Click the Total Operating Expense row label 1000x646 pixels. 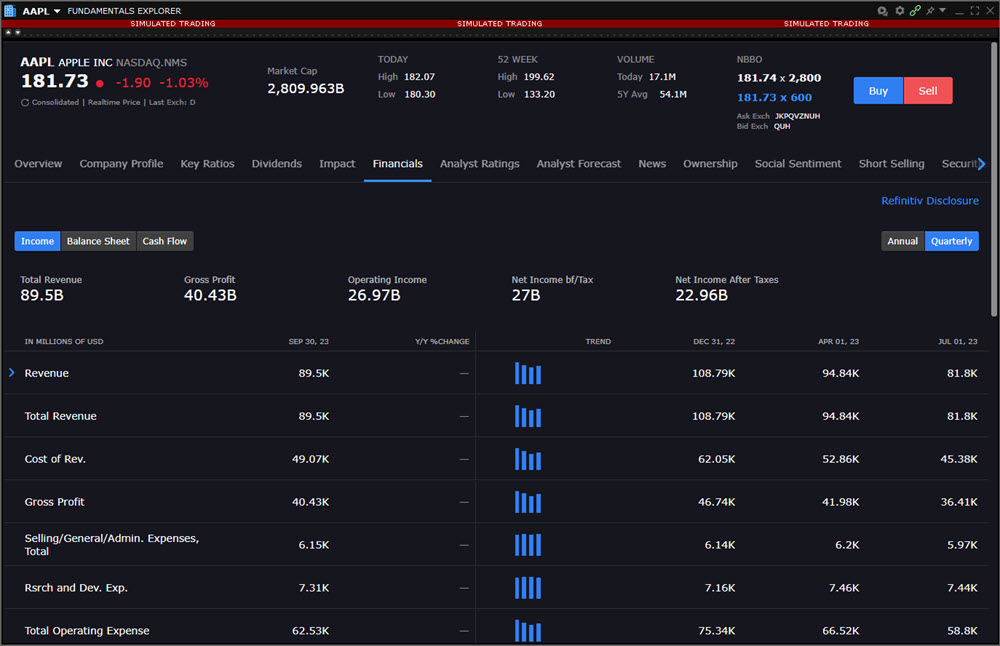click(87, 631)
